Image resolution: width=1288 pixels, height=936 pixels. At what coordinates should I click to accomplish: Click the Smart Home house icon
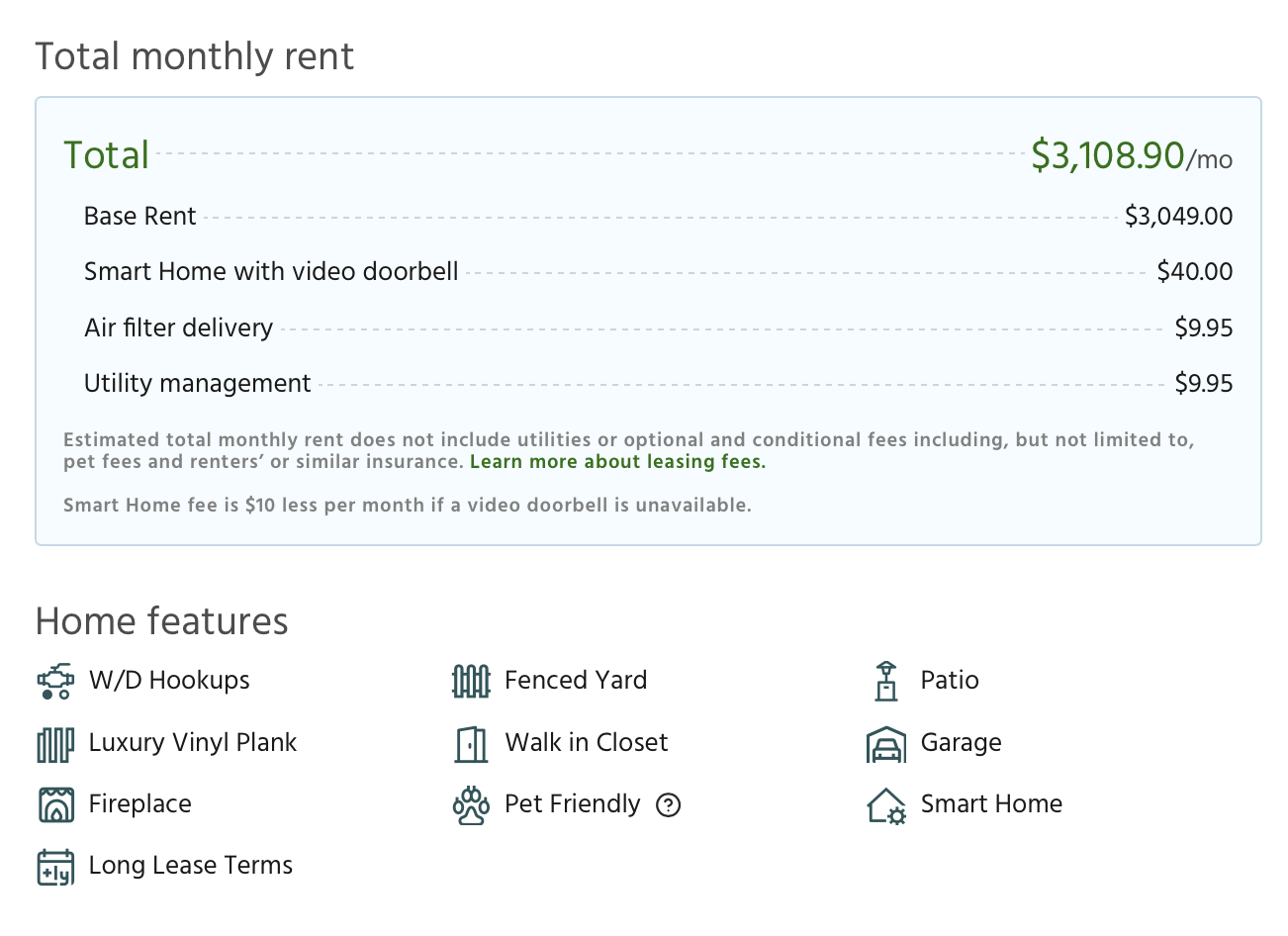coord(885,804)
